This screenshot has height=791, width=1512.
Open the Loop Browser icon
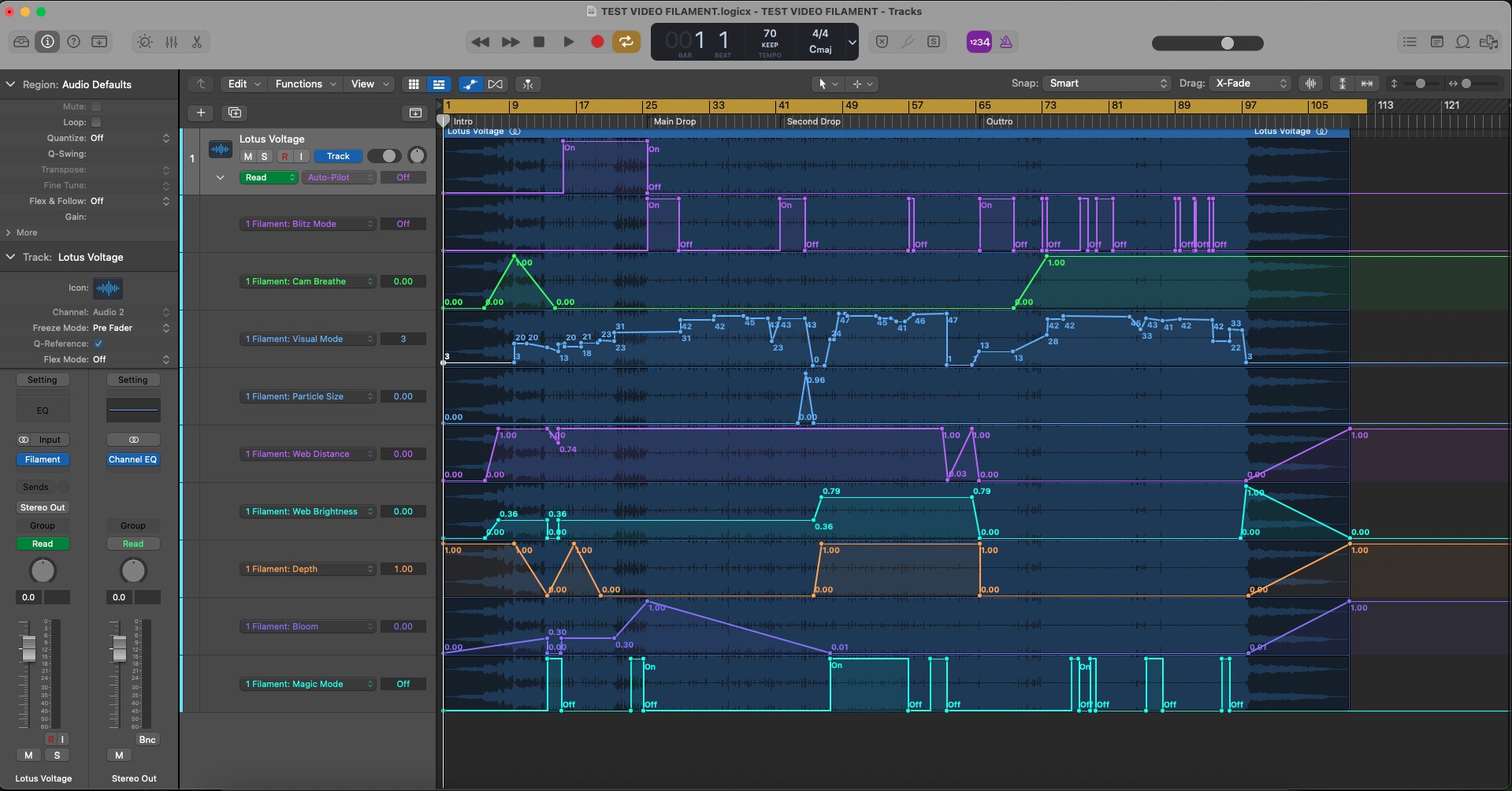point(1462,42)
